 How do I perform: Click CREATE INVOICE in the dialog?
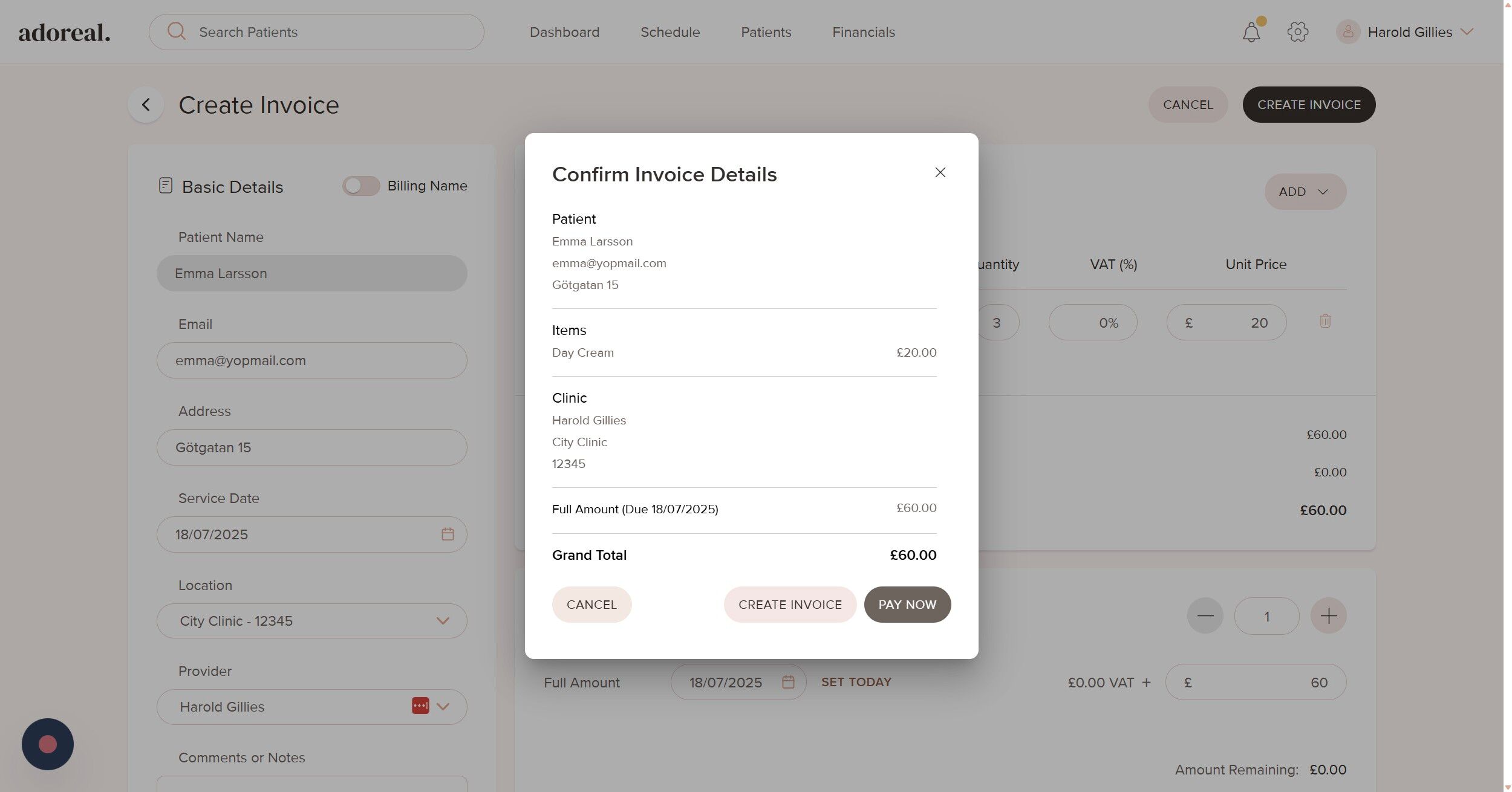[x=789, y=605]
